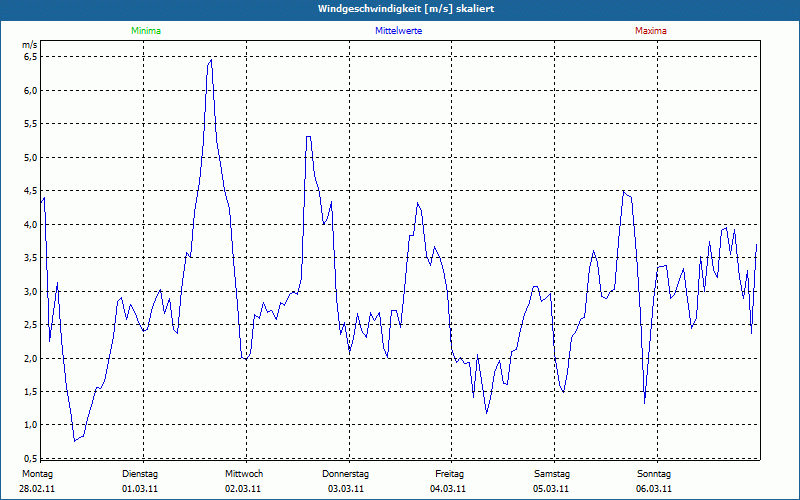Image resolution: width=800 pixels, height=500 pixels.
Task: Click the date 03.03.11
Action: pyautogui.click(x=346, y=489)
